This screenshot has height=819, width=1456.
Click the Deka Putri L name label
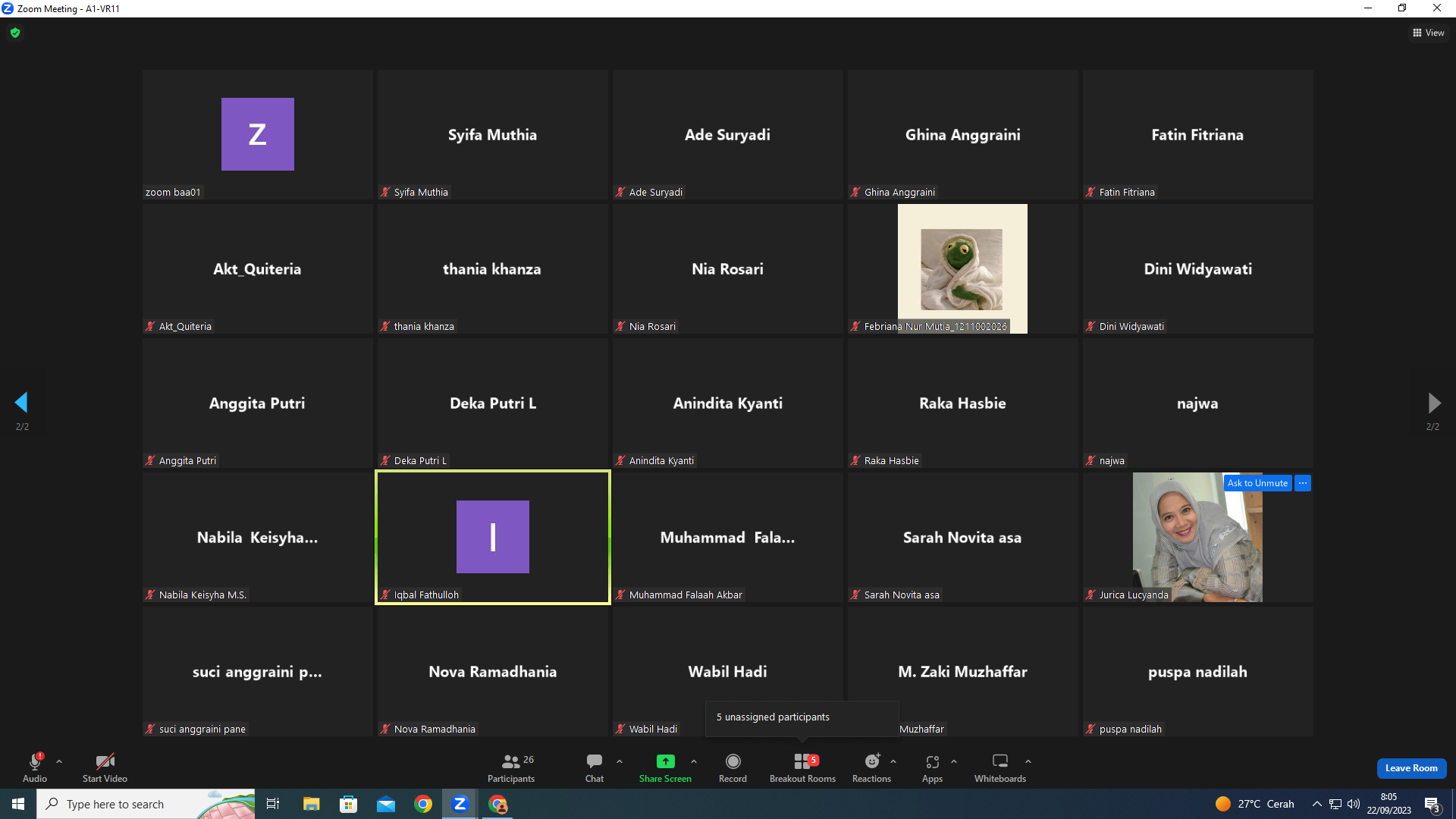click(420, 461)
